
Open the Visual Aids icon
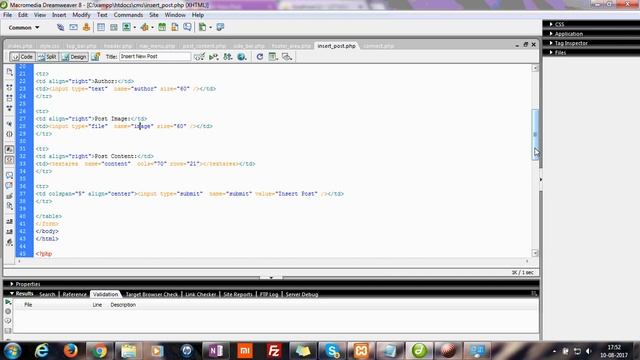coord(287,57)
